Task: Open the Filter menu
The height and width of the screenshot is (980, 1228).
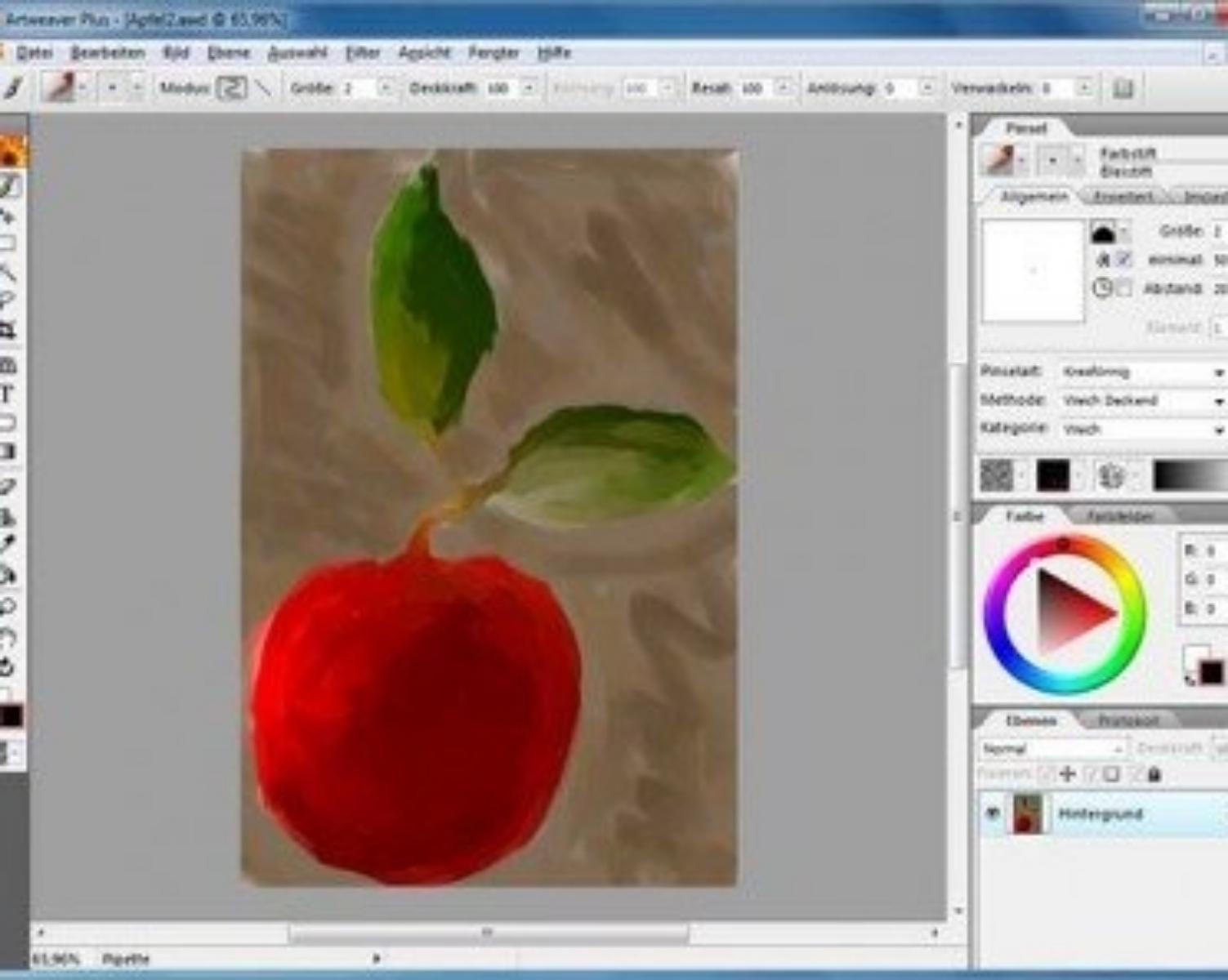Action: point(363,53)
